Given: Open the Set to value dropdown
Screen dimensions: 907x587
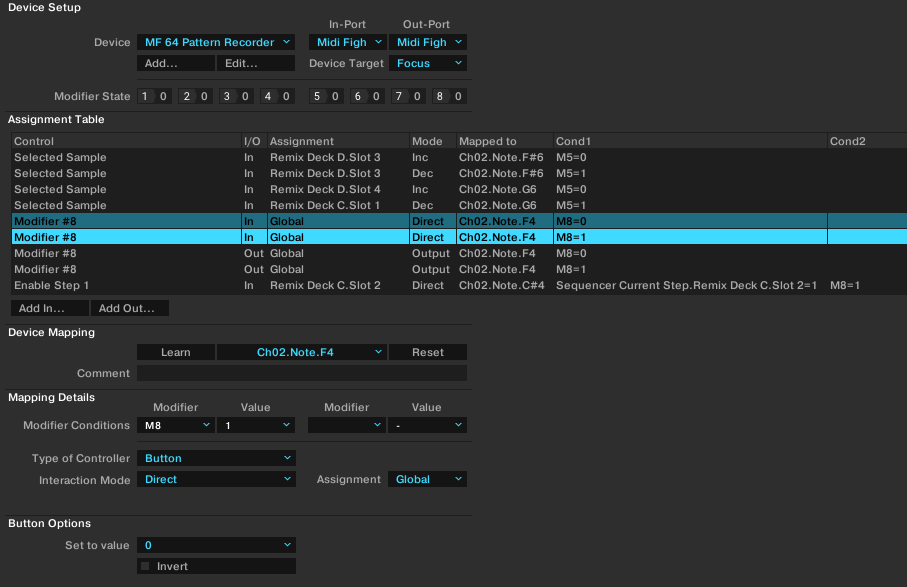Looking at the screenshot, I should point(216,545).
